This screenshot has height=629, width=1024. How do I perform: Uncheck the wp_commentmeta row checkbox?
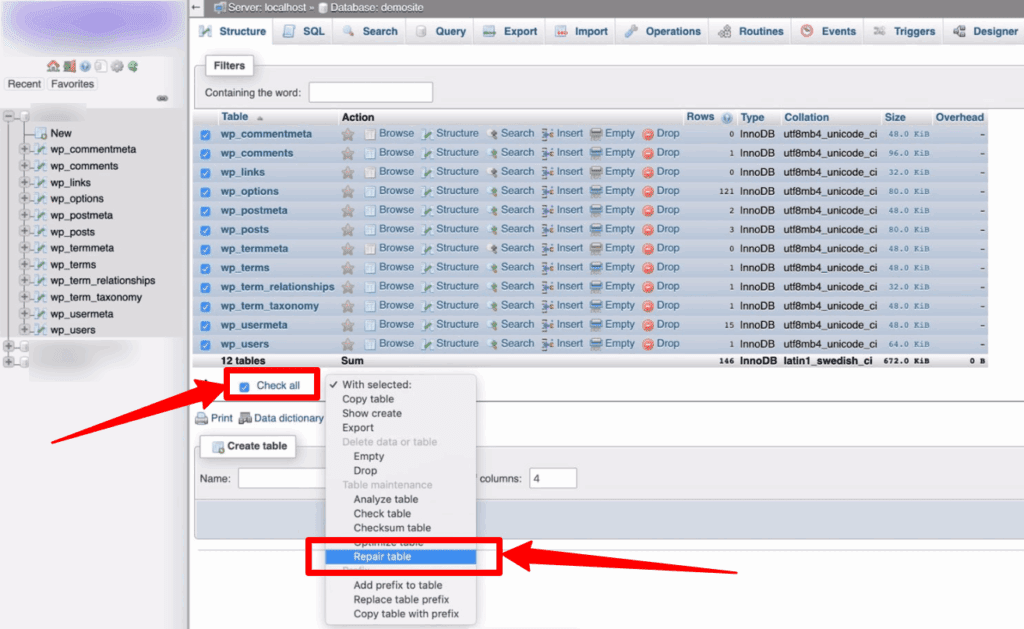pyautogui.click(x=206, y=135)
